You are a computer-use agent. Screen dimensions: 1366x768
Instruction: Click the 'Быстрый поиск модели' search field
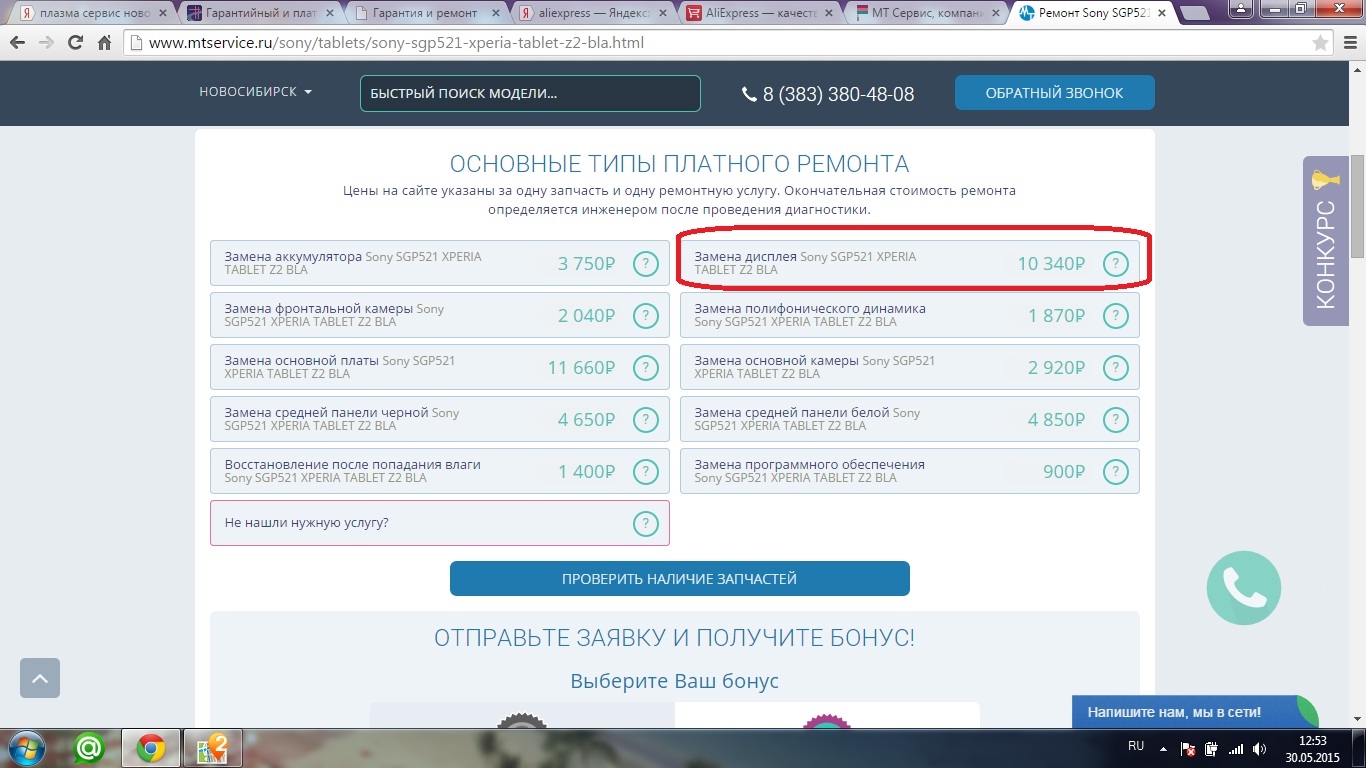click(530, 93)
